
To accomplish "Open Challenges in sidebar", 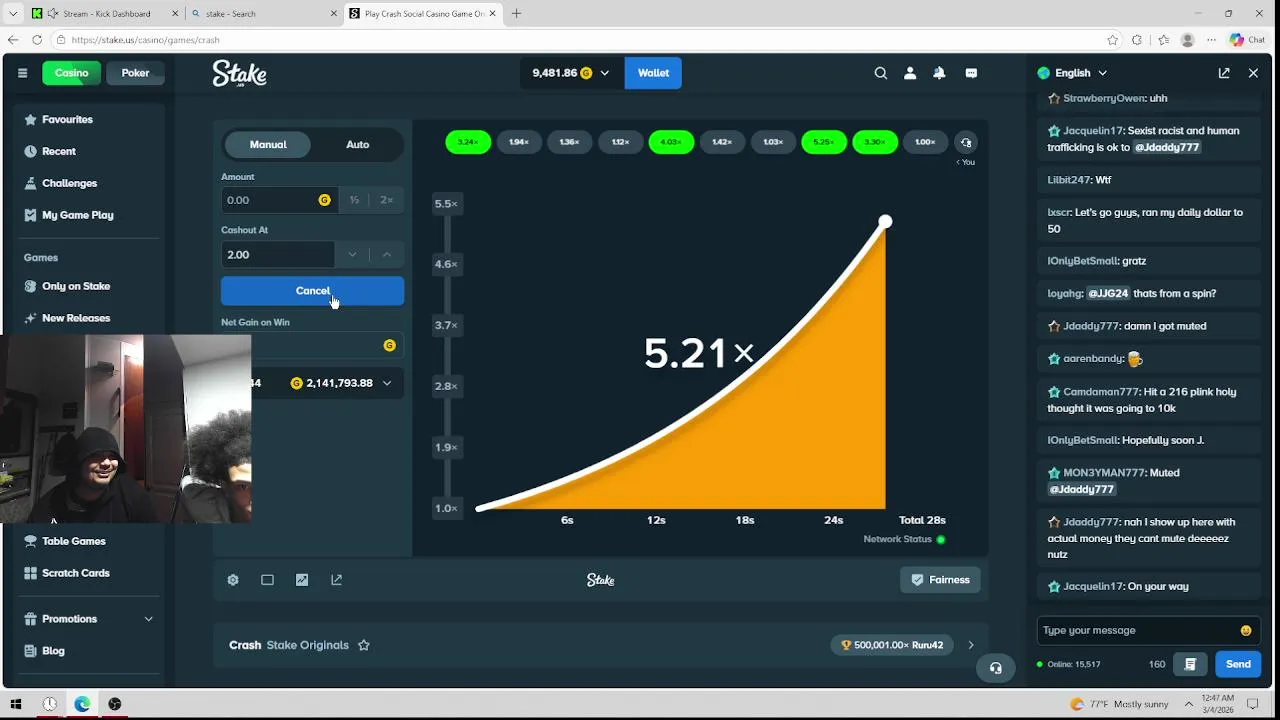I will point(69,183).
